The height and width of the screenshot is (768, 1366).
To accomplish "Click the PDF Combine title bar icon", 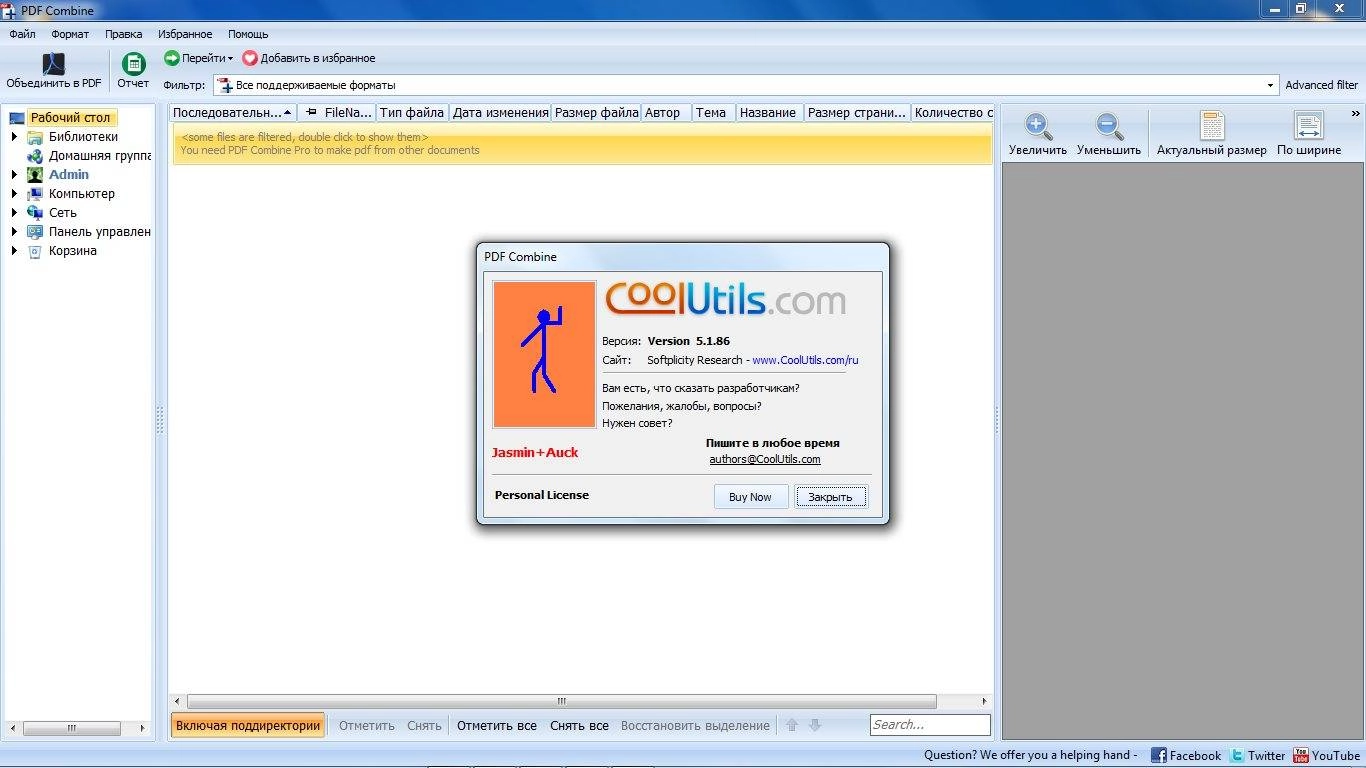I will click(9, 10).
